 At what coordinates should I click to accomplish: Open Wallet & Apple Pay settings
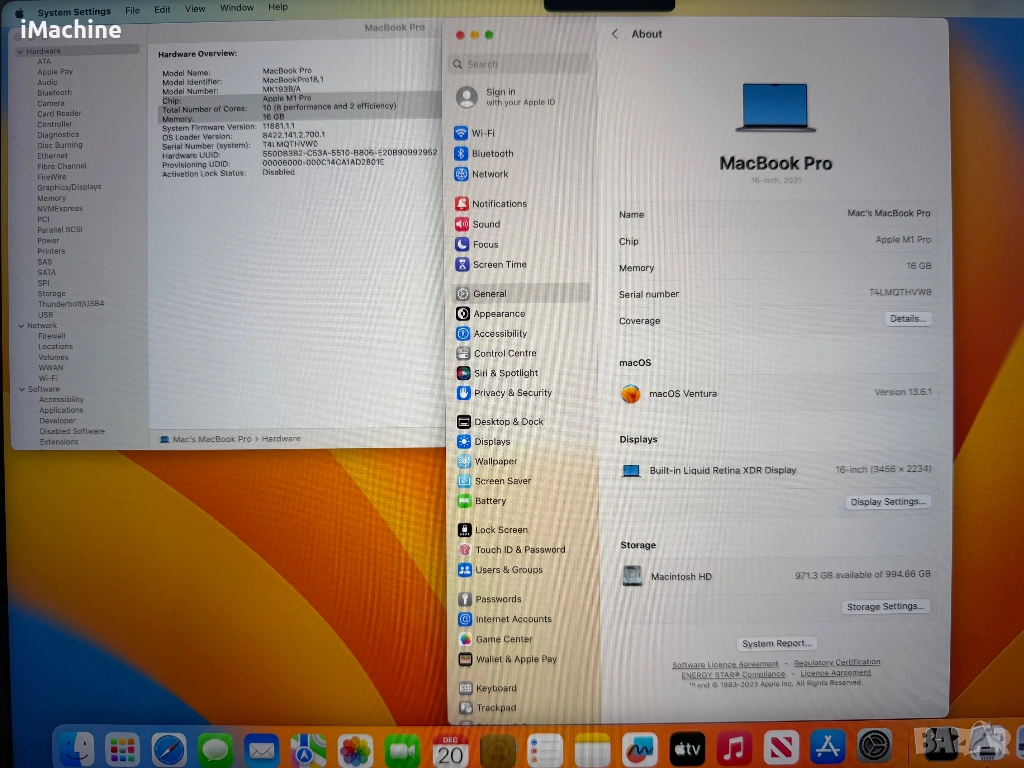click(x=515, y=659)
